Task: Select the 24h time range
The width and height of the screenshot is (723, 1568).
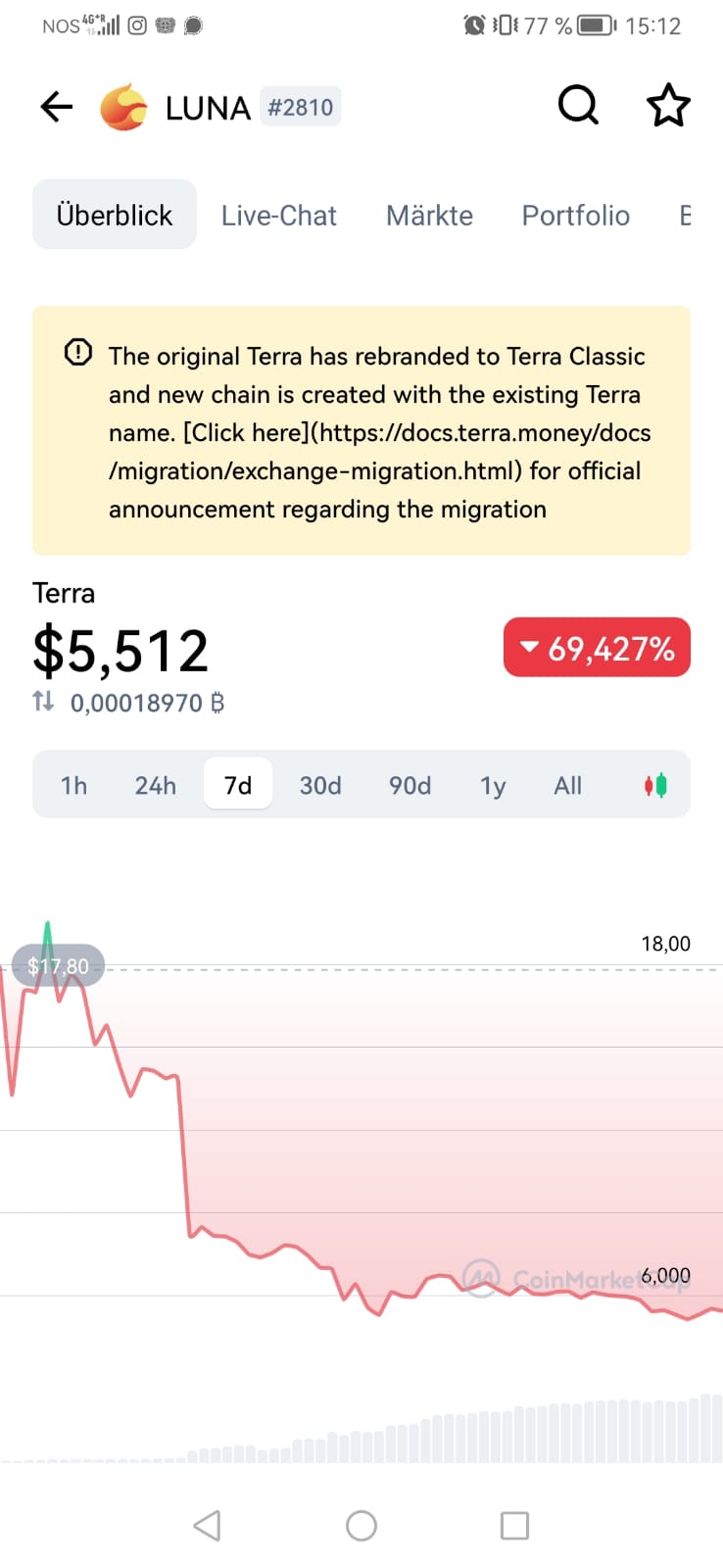Action: click(x=156, y=785)
